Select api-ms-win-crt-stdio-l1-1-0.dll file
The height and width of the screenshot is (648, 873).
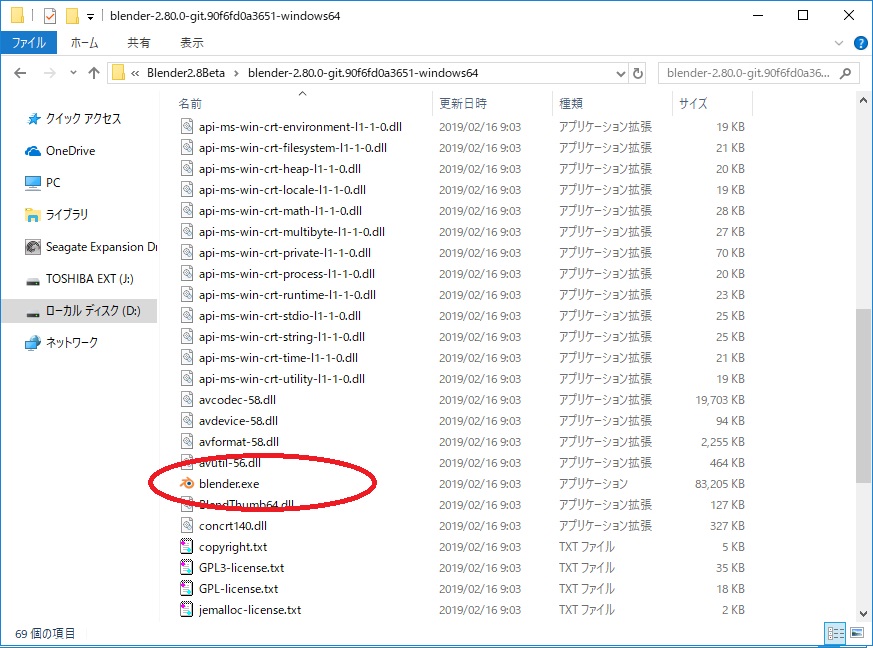click(279, 316)
